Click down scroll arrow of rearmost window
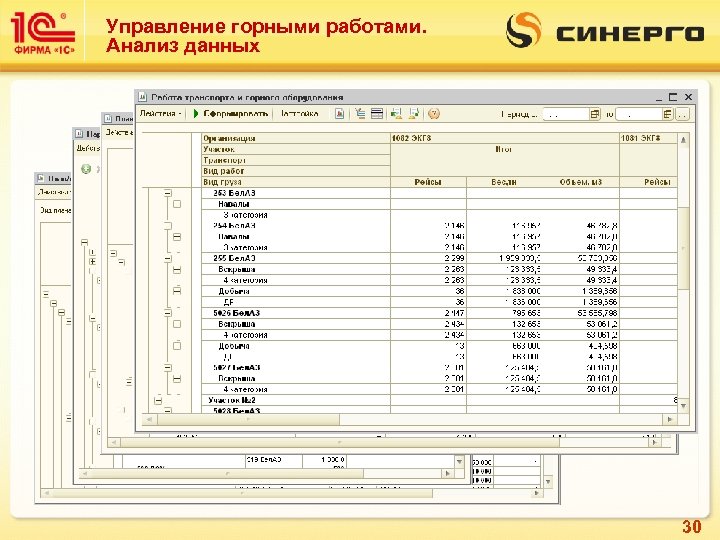Viewport: 720px width, 540px height. pyautogui.click(x=548, y=482)
